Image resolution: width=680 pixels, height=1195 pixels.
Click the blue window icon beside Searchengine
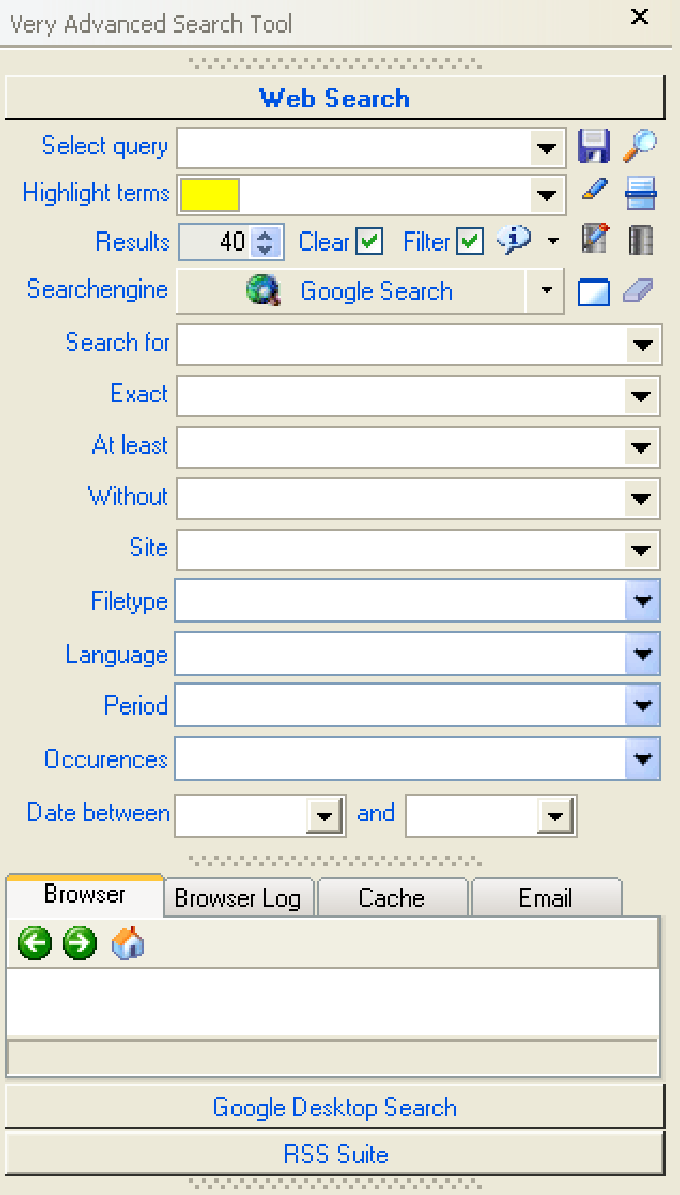[x=594, y=292]
